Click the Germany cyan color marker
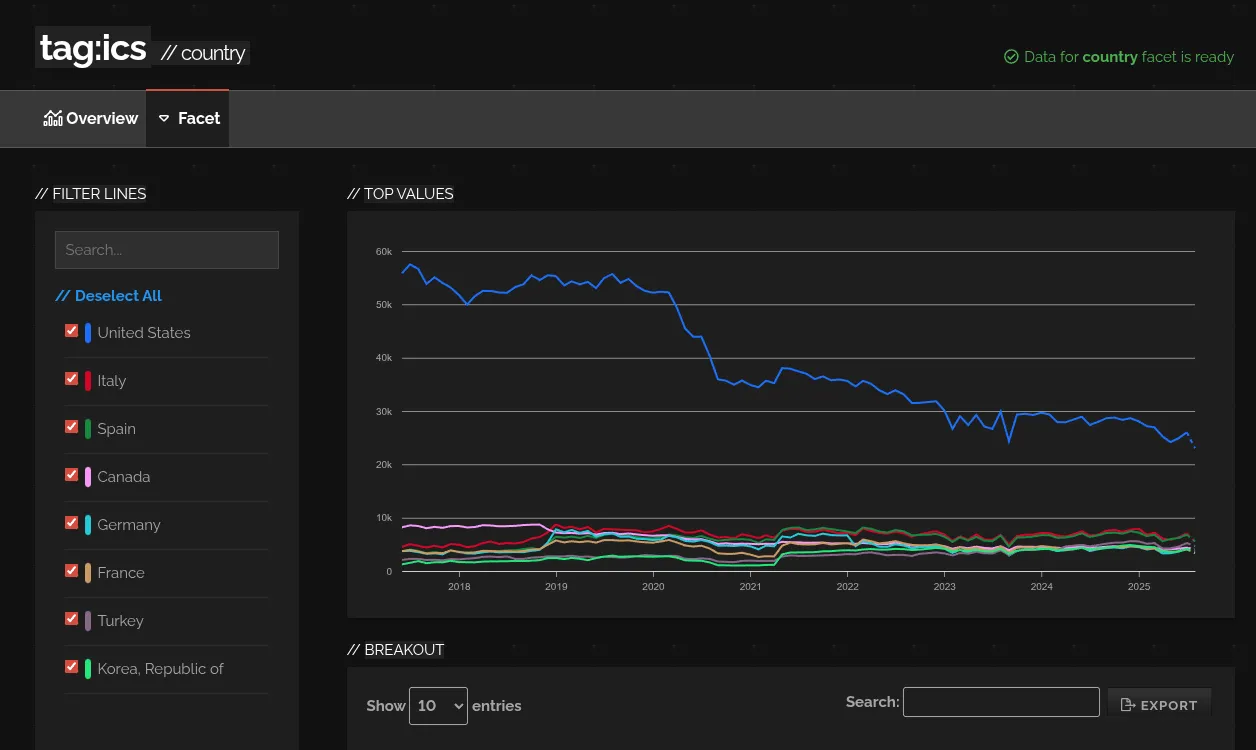This screenshot has width=1256, height=750. [88, 525]
